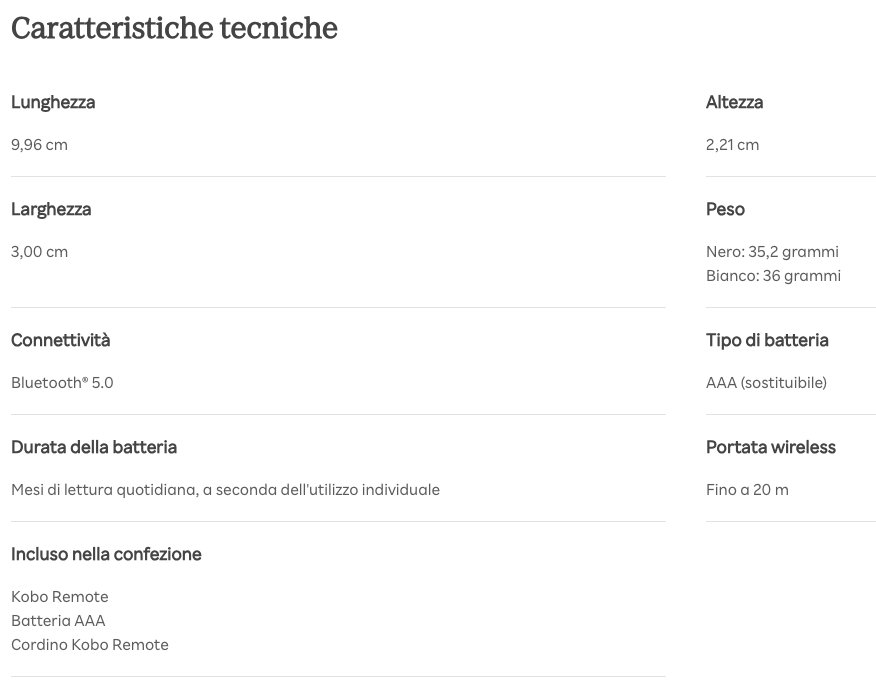Click the Caratteristiche tecniche heading
The height and width of the screenshot is (688, 876).
174,29
